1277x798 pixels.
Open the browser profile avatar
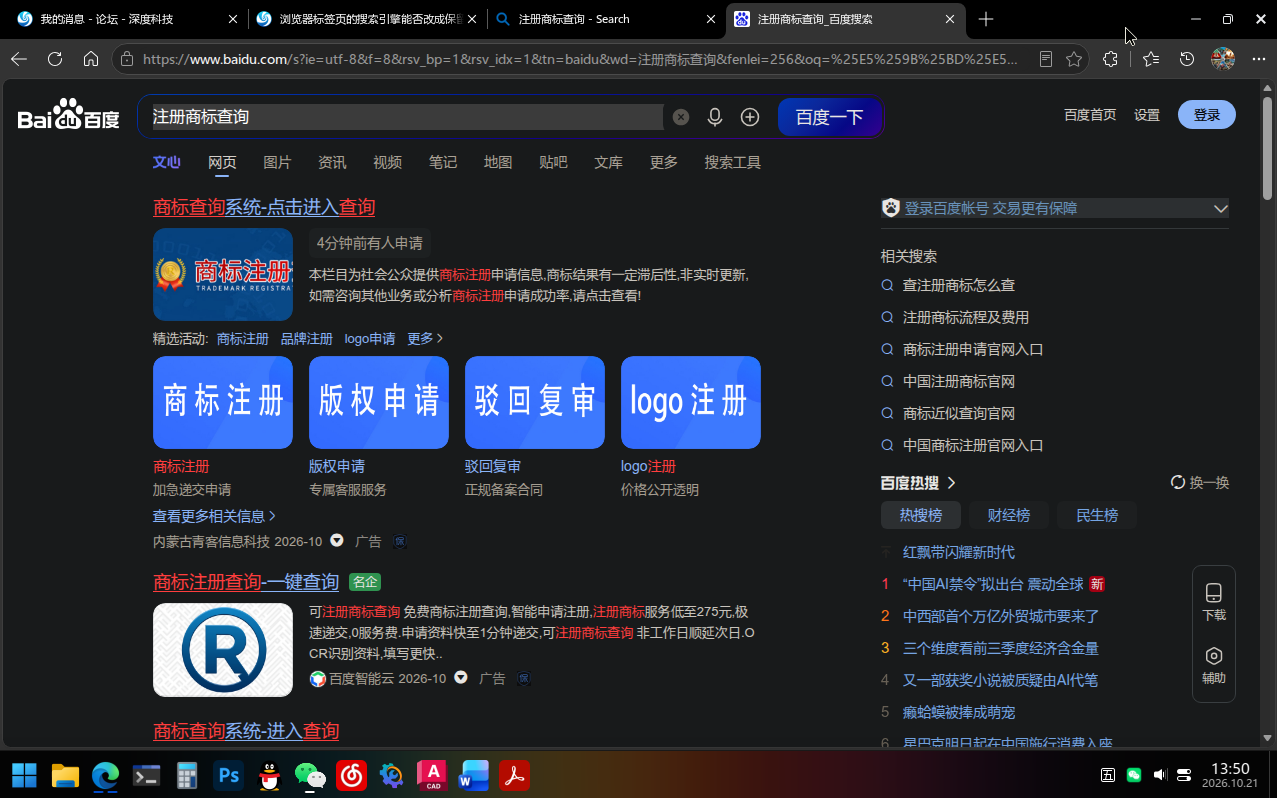tap(1223, 59)
